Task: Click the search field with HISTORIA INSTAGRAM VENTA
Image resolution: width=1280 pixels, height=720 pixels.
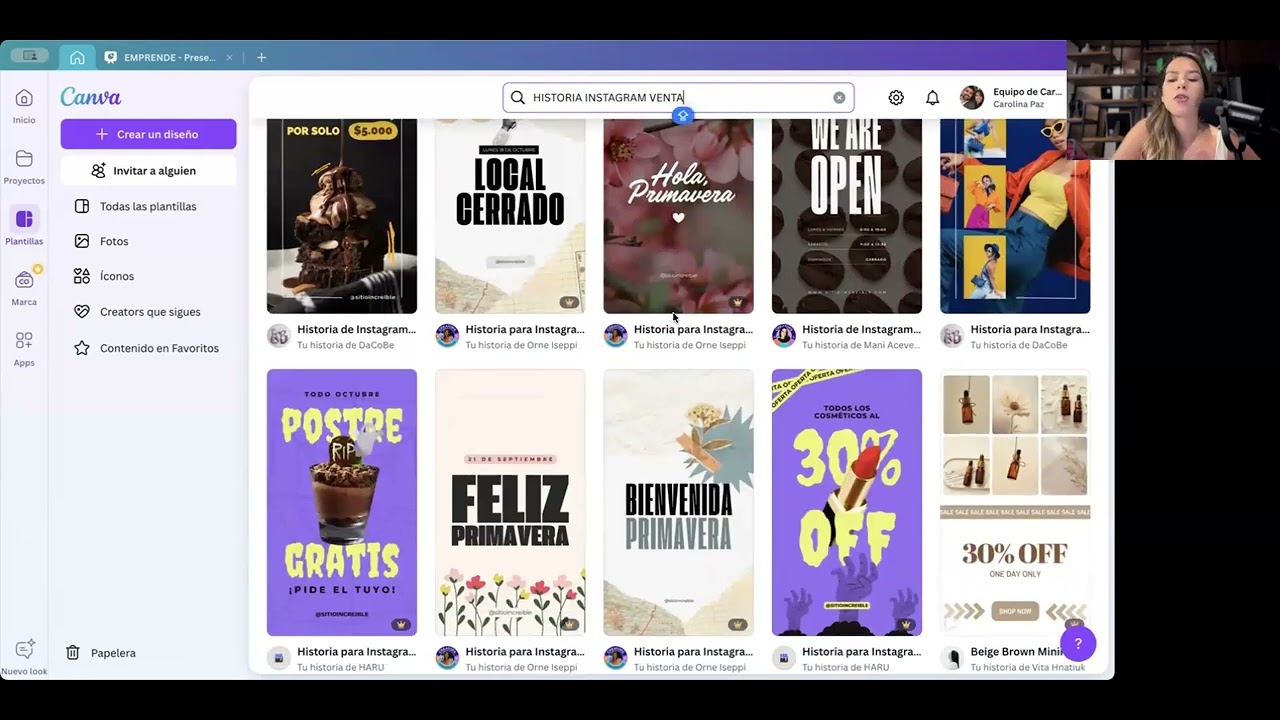Action: tap(678, 97)
